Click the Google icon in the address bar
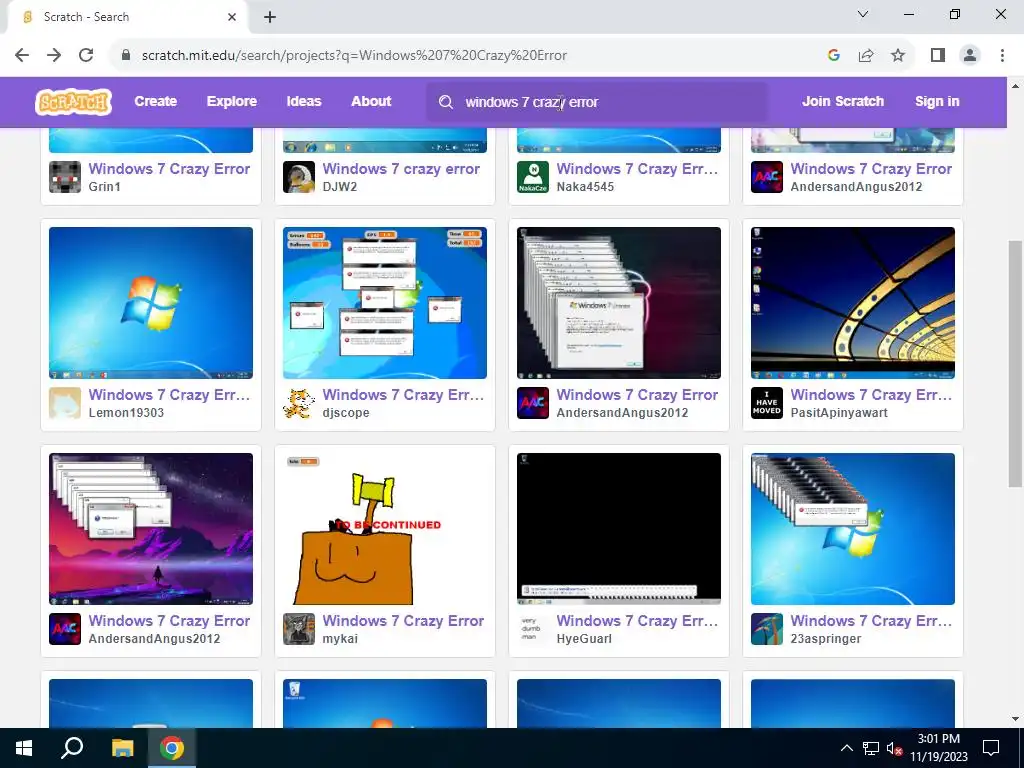Screen dimensions: 1024x768 833,55
